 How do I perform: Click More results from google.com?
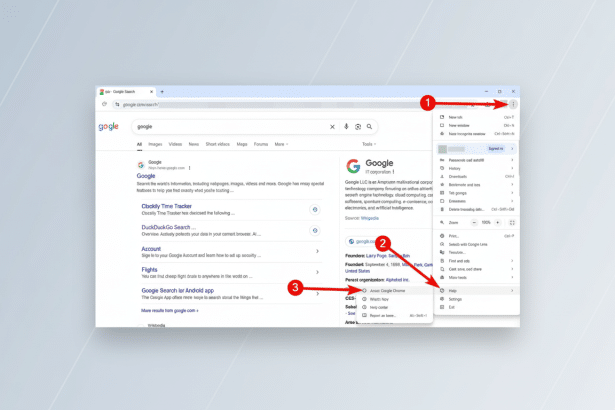(x=170, y=311)
